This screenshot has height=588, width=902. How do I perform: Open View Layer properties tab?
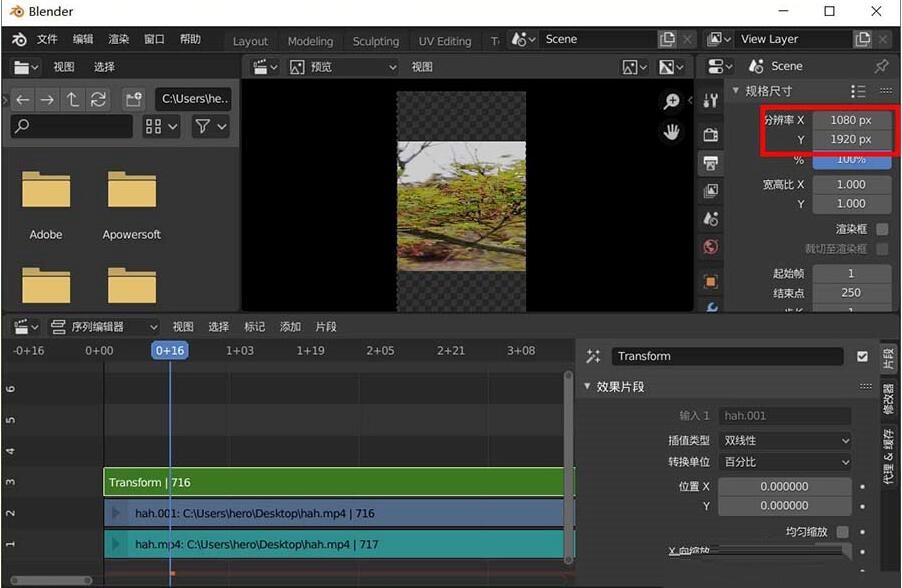click(x=711, y=190)
